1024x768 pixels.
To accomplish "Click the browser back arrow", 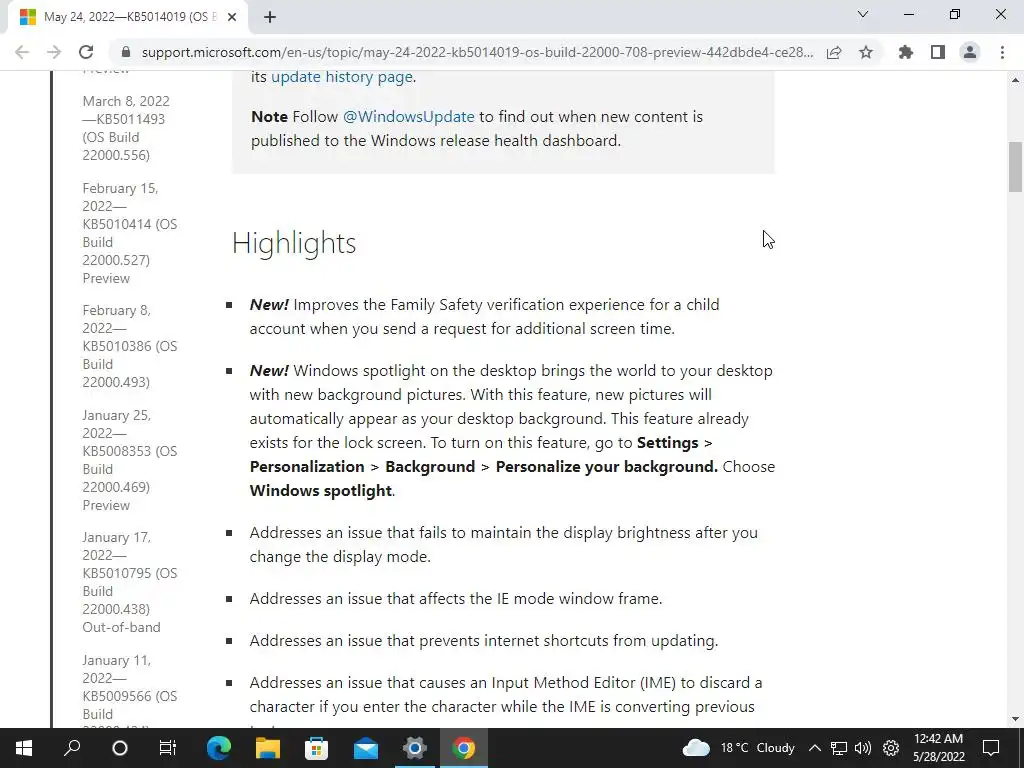I will (x=22, y=52).
